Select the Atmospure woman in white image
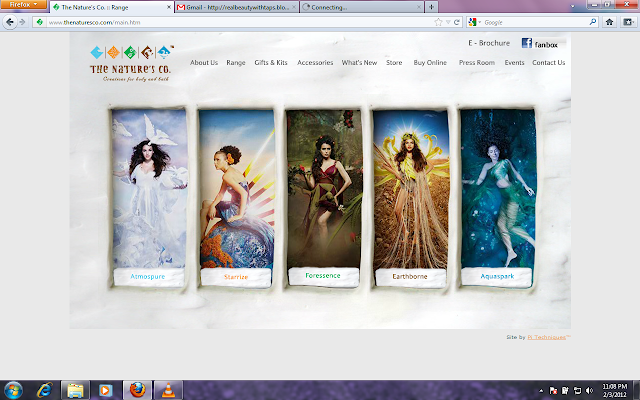640x400 pixels. click(x=149, y=188)
